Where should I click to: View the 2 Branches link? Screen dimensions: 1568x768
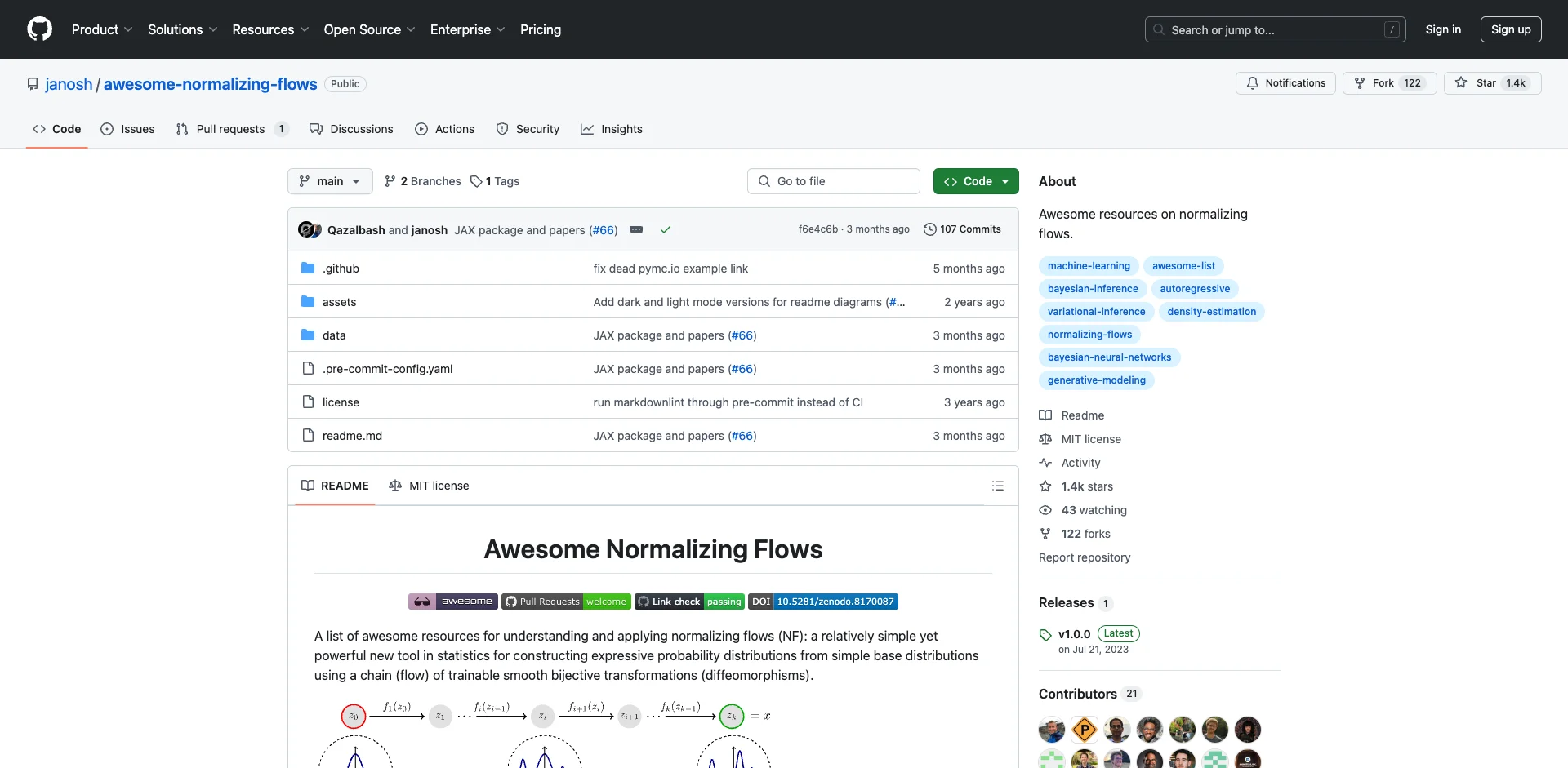[422, 181]
